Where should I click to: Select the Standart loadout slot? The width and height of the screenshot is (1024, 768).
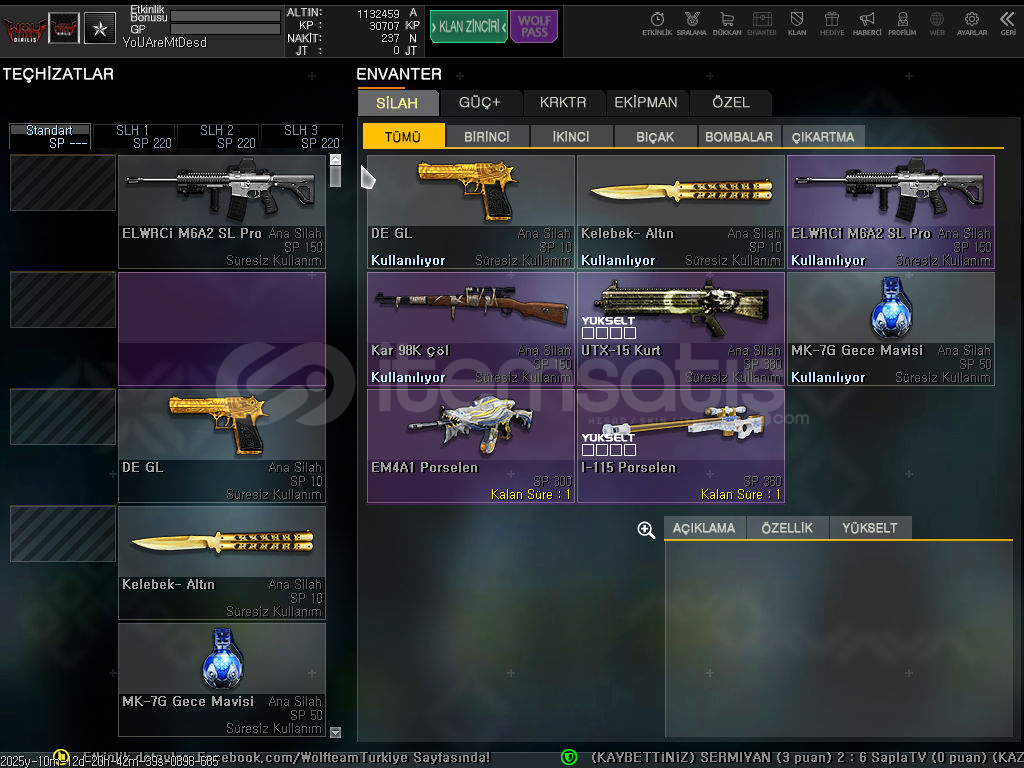point(50,136)
